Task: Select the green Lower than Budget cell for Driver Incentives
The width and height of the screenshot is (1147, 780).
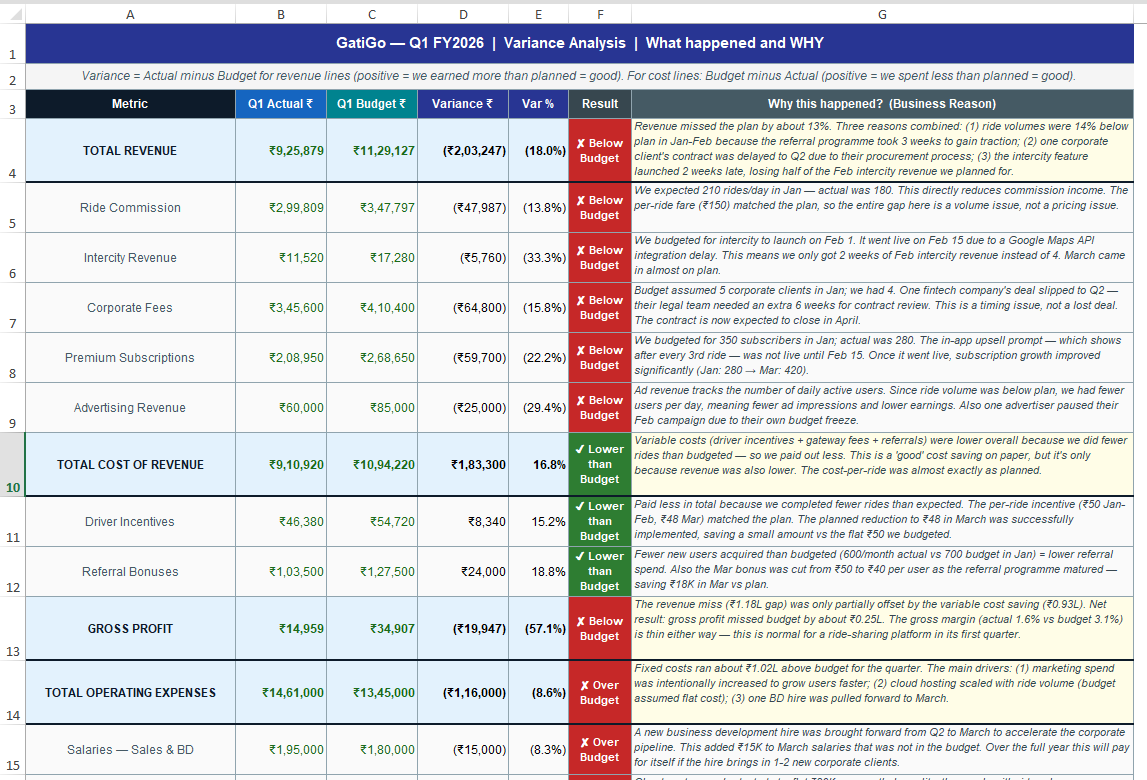Action: 599,522
